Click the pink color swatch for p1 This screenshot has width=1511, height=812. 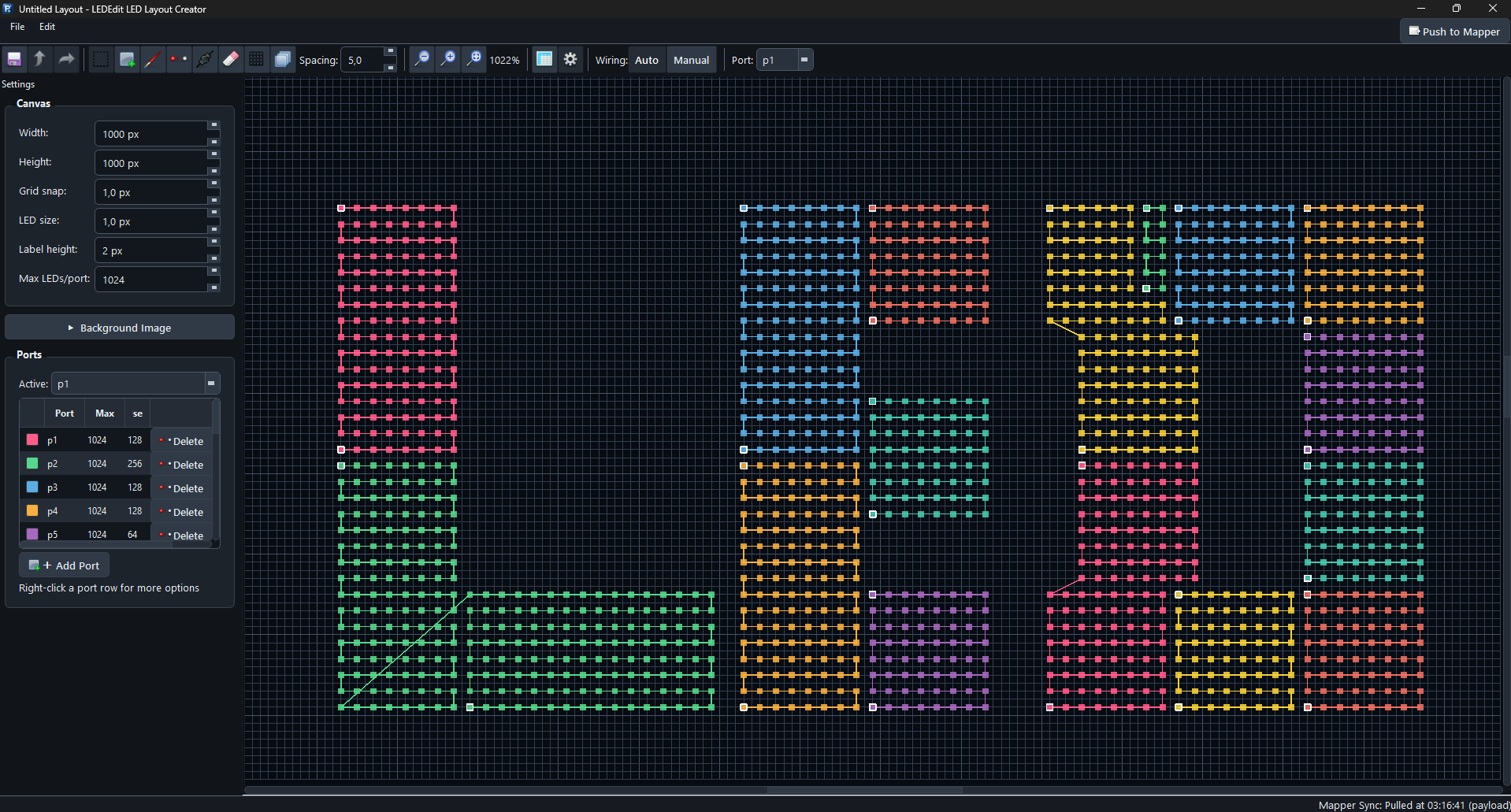(32, 440)
